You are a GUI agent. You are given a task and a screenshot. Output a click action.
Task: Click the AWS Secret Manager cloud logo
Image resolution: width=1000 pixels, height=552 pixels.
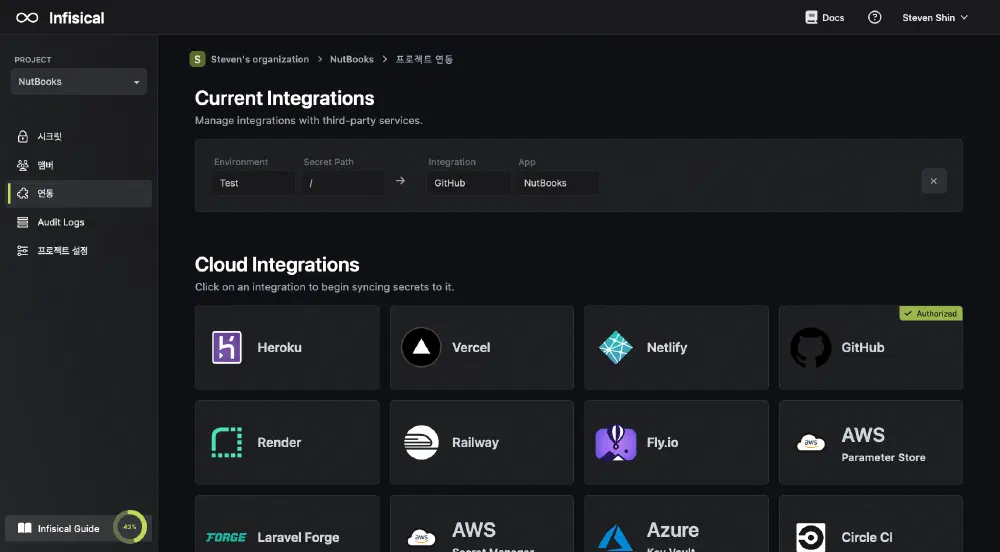(x=421, y=537)
